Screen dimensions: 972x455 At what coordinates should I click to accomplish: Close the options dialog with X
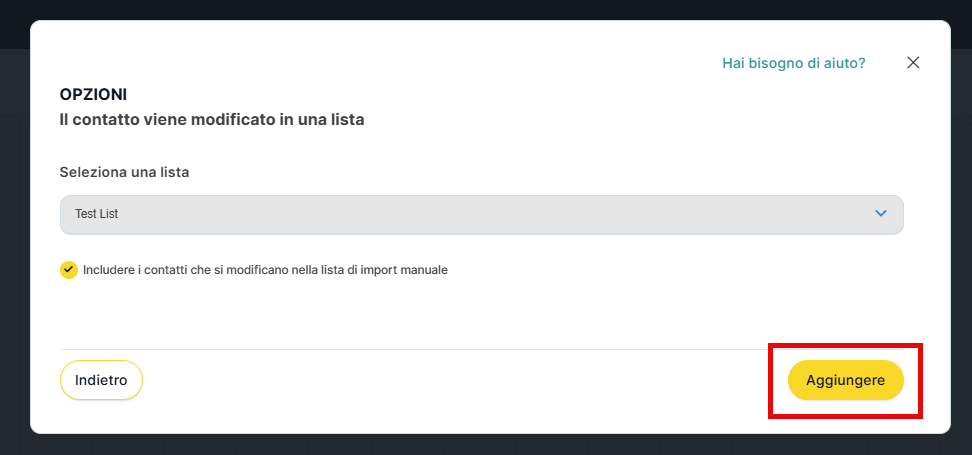pyautogui.click(x=912, y=62)
